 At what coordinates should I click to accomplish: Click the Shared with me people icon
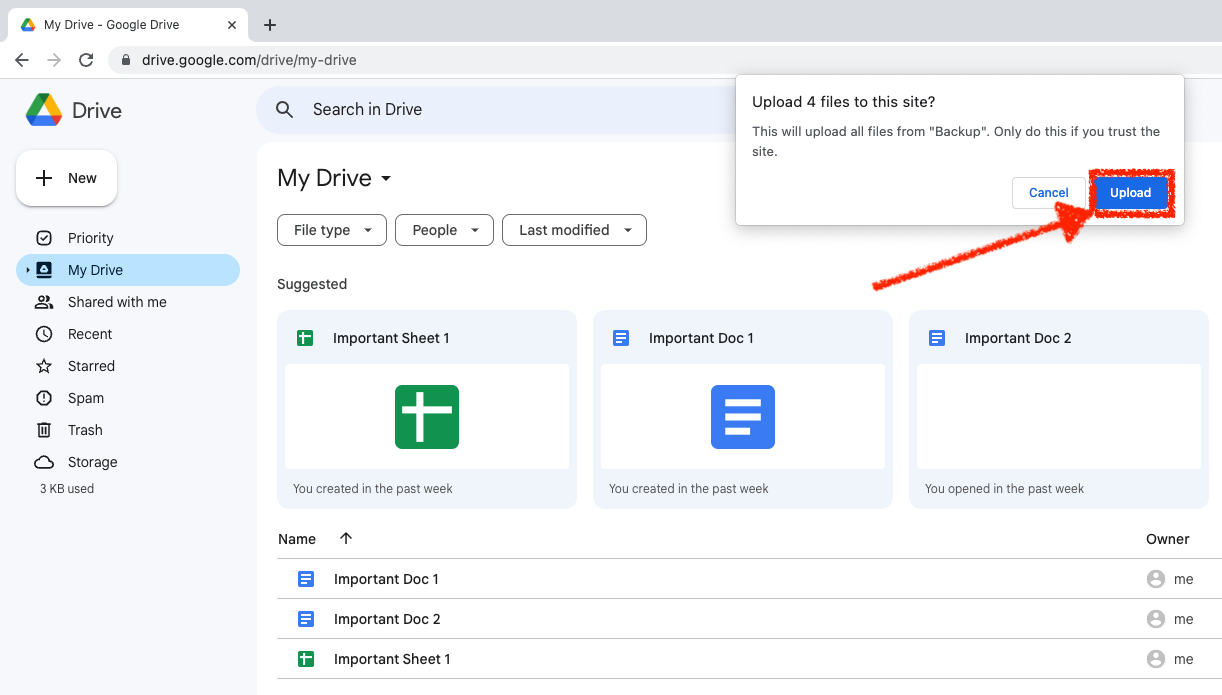(x=44, y=302)
